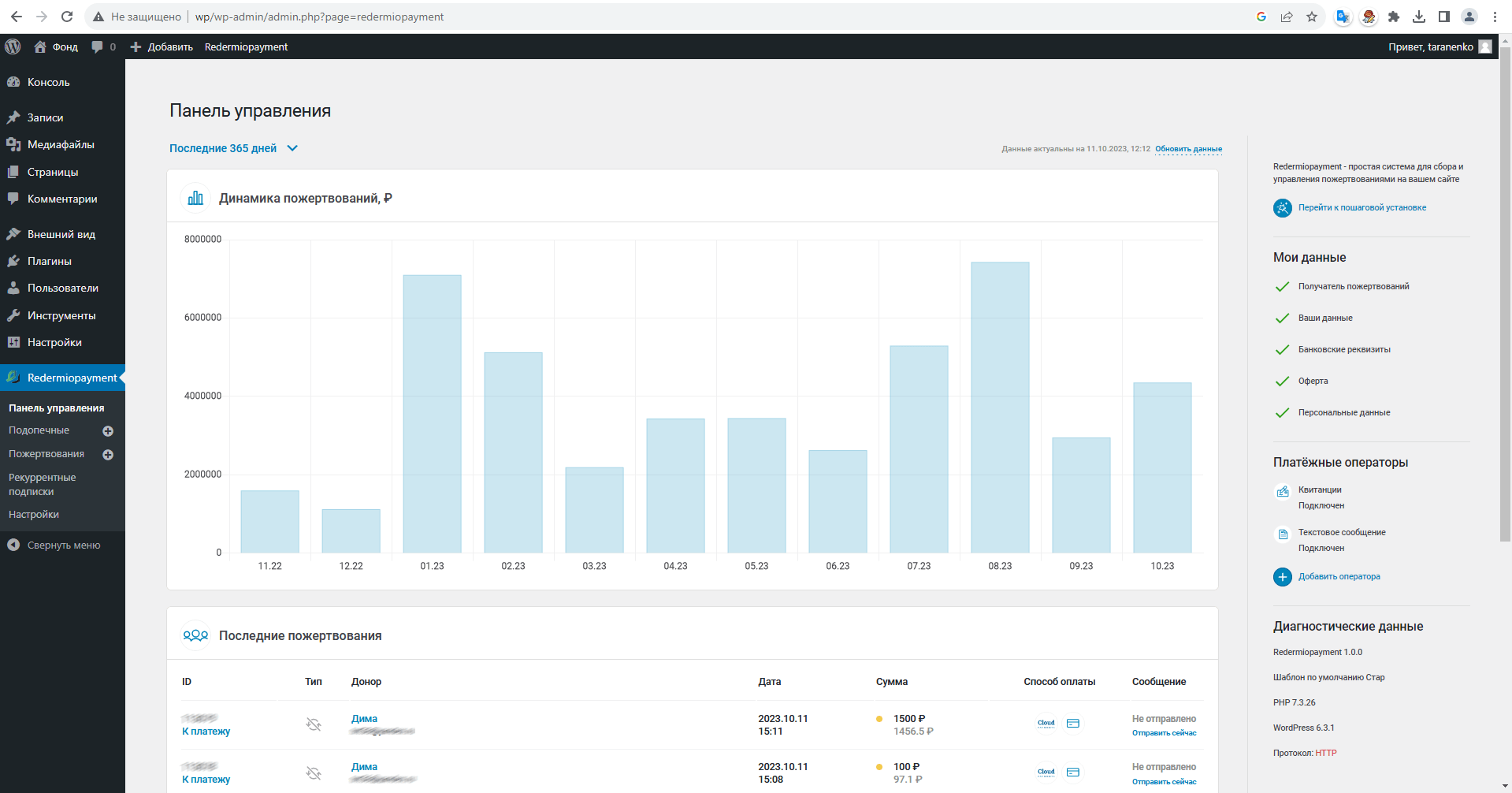Click the plus icon next to Подопечные
The width and height of the screenshot is (1512, 793).
[x=108, y=431]
